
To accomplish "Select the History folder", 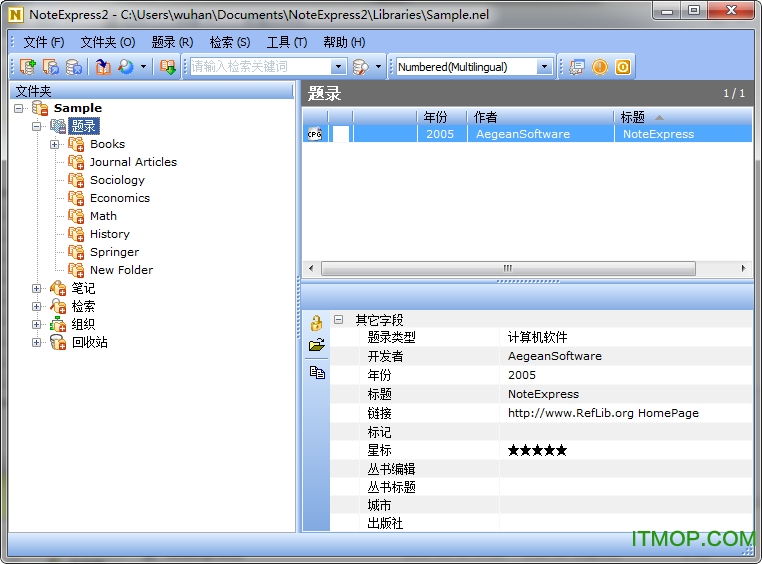I will 109,234.
